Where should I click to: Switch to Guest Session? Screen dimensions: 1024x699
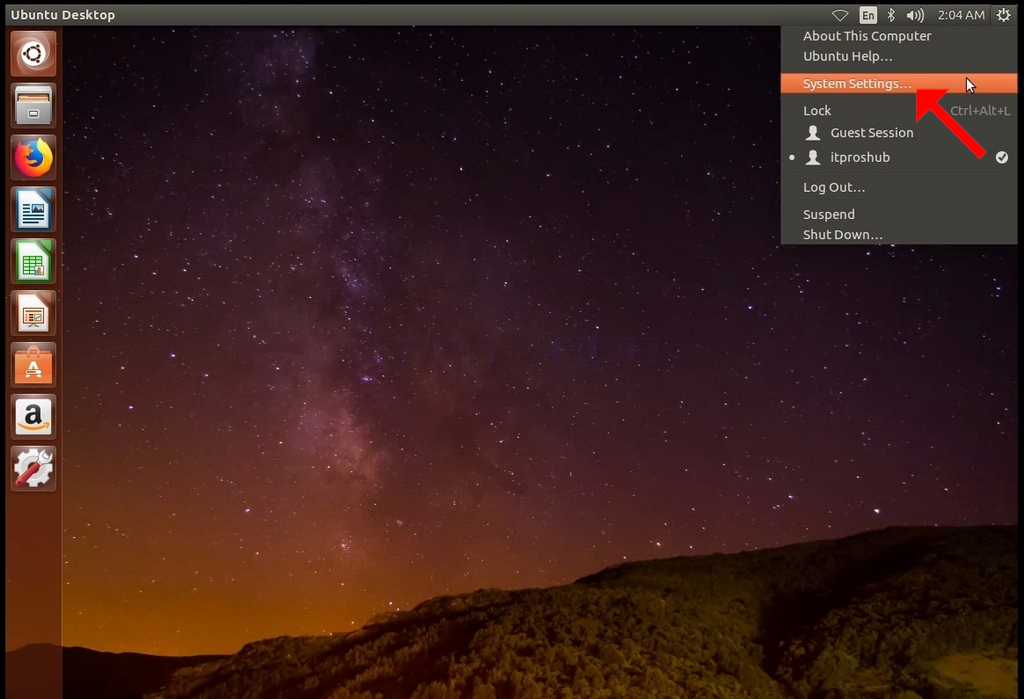click(899, 133)
